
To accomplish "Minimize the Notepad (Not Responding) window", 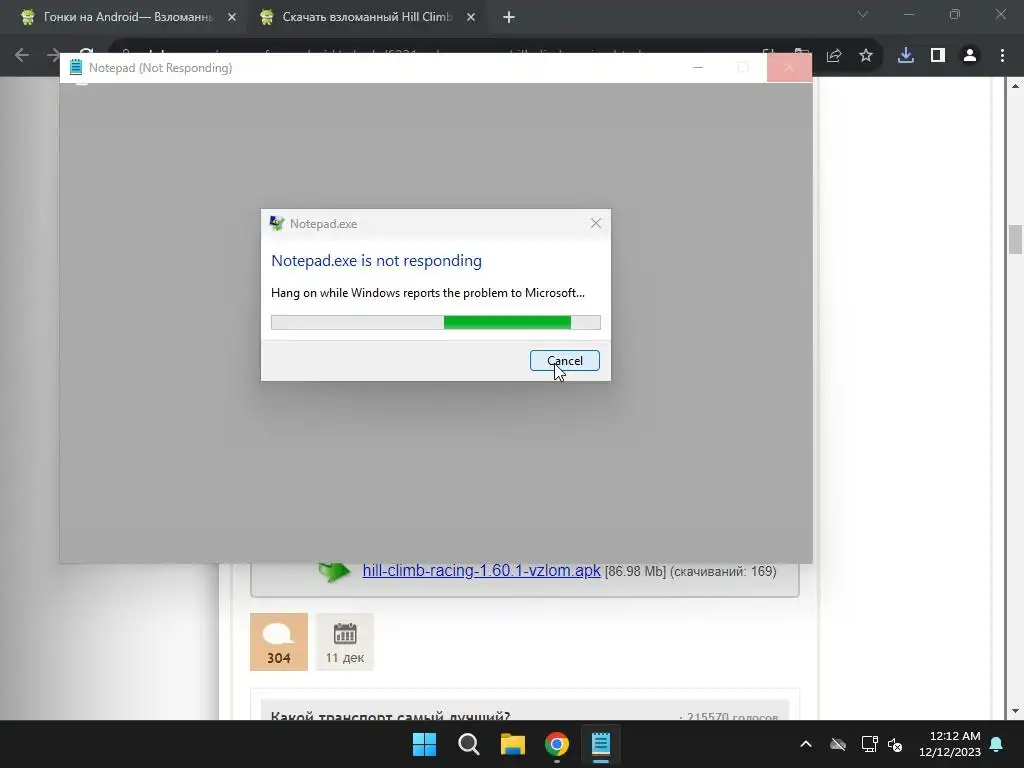I will click(x=698, y=67).
